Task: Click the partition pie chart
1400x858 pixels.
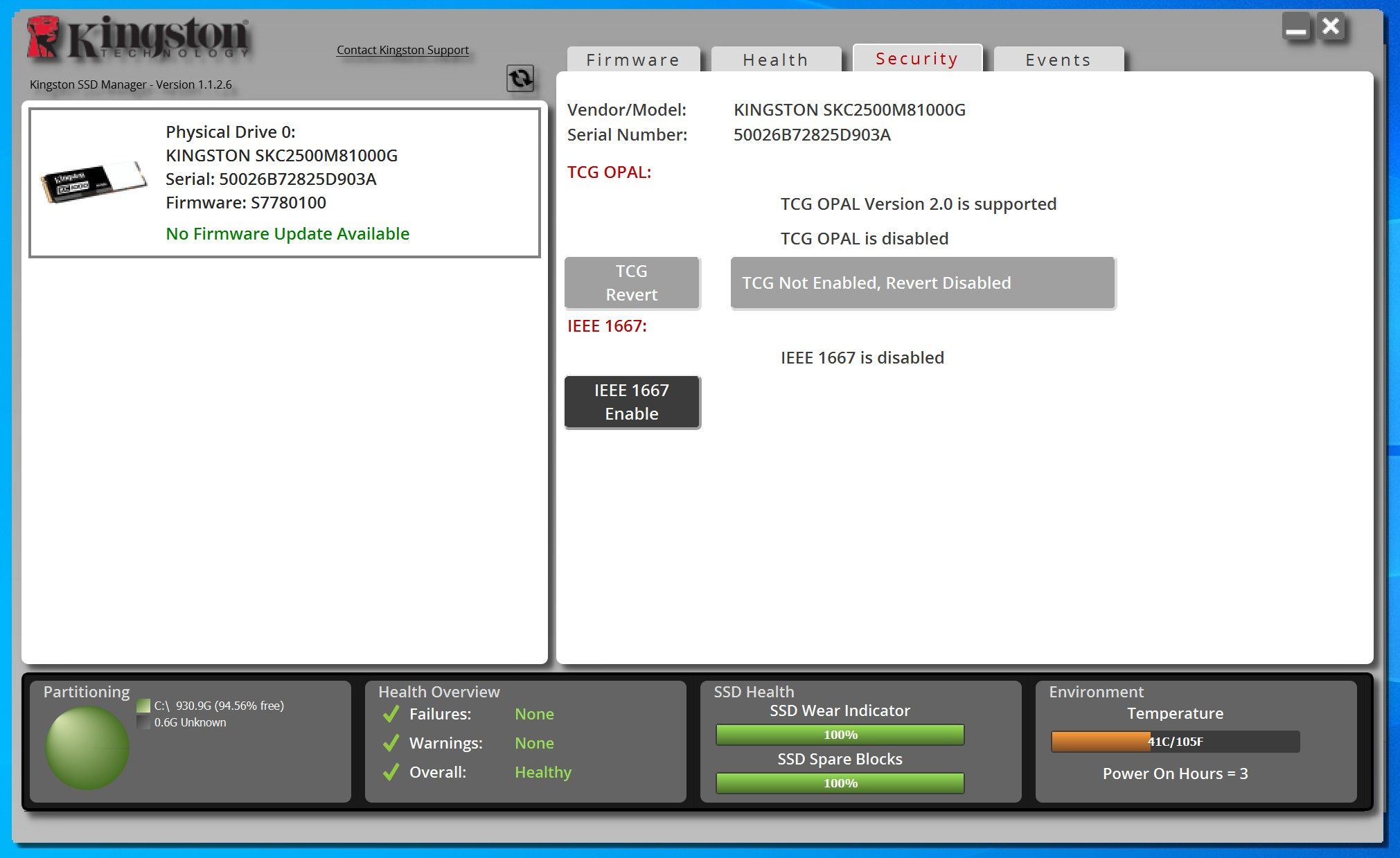Action: pos(87,748)
